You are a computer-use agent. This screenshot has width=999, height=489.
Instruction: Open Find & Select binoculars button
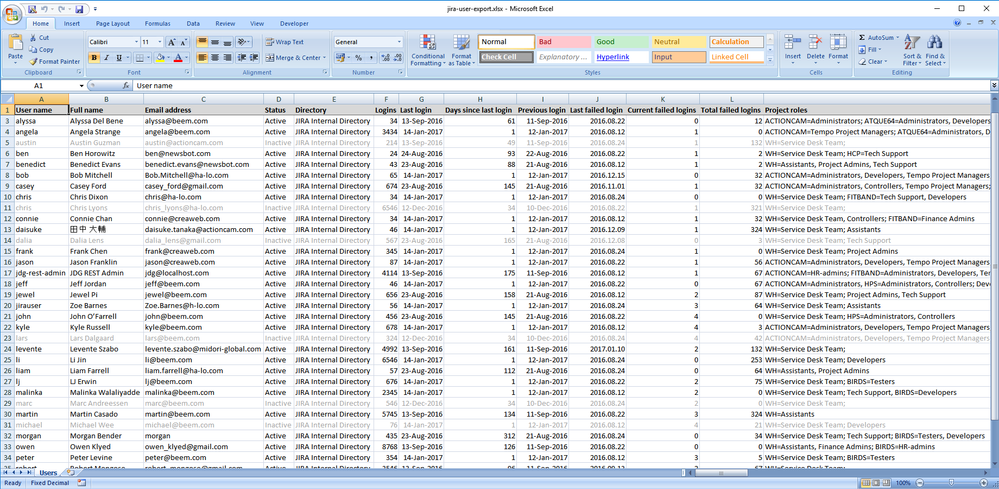[x=935, y=50]
